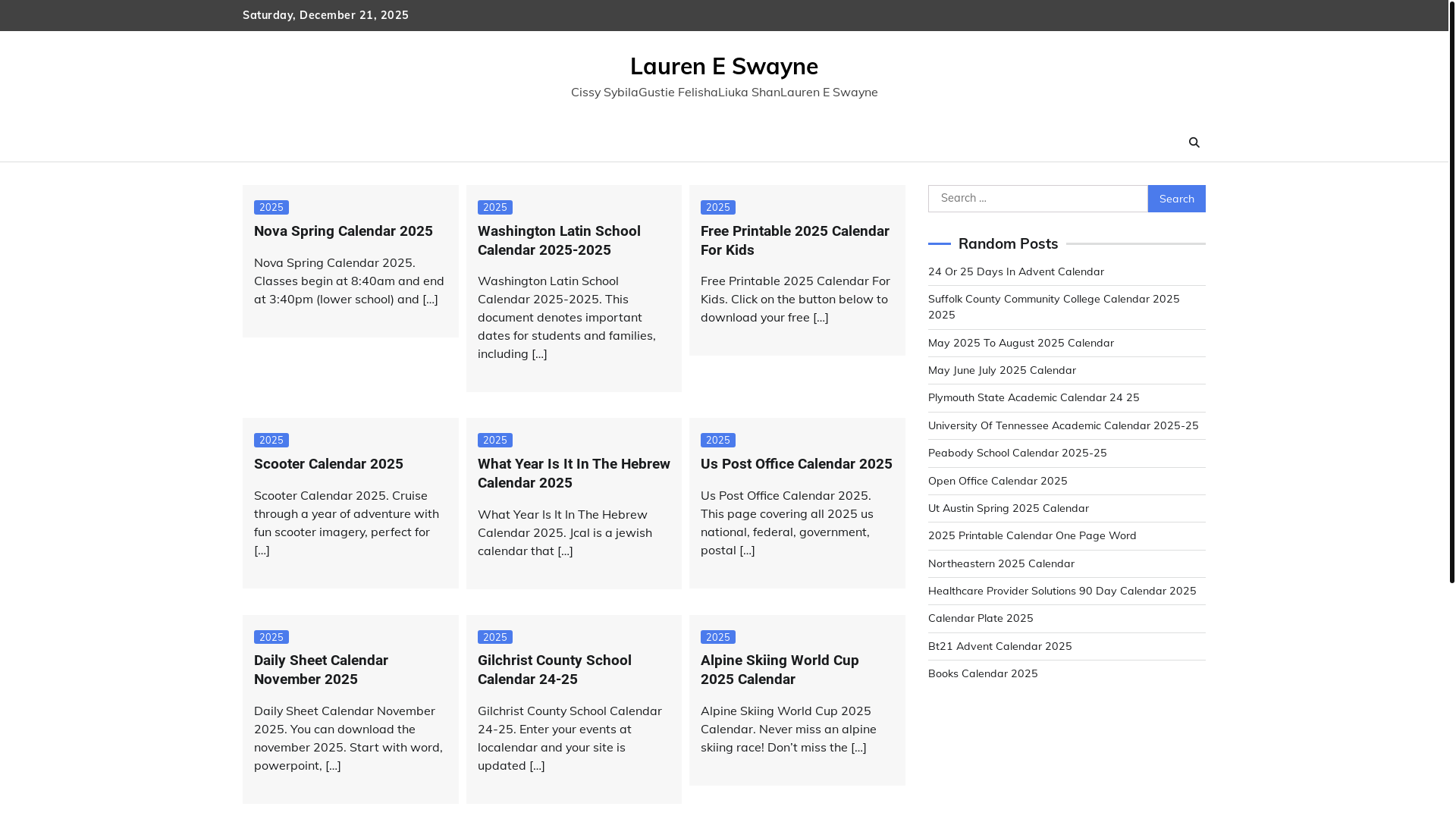The width and height of the screenshot is (1456, 819).
Task: Open Bt21 Advent Calendar 2025 link
Action: pos(999,646)
